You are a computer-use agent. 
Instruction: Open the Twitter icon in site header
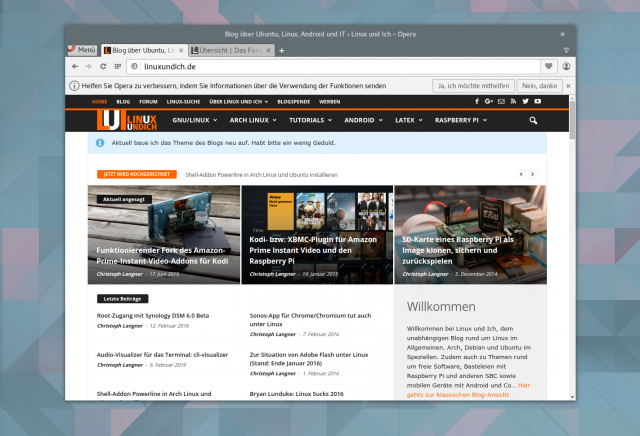pos(525,101)
